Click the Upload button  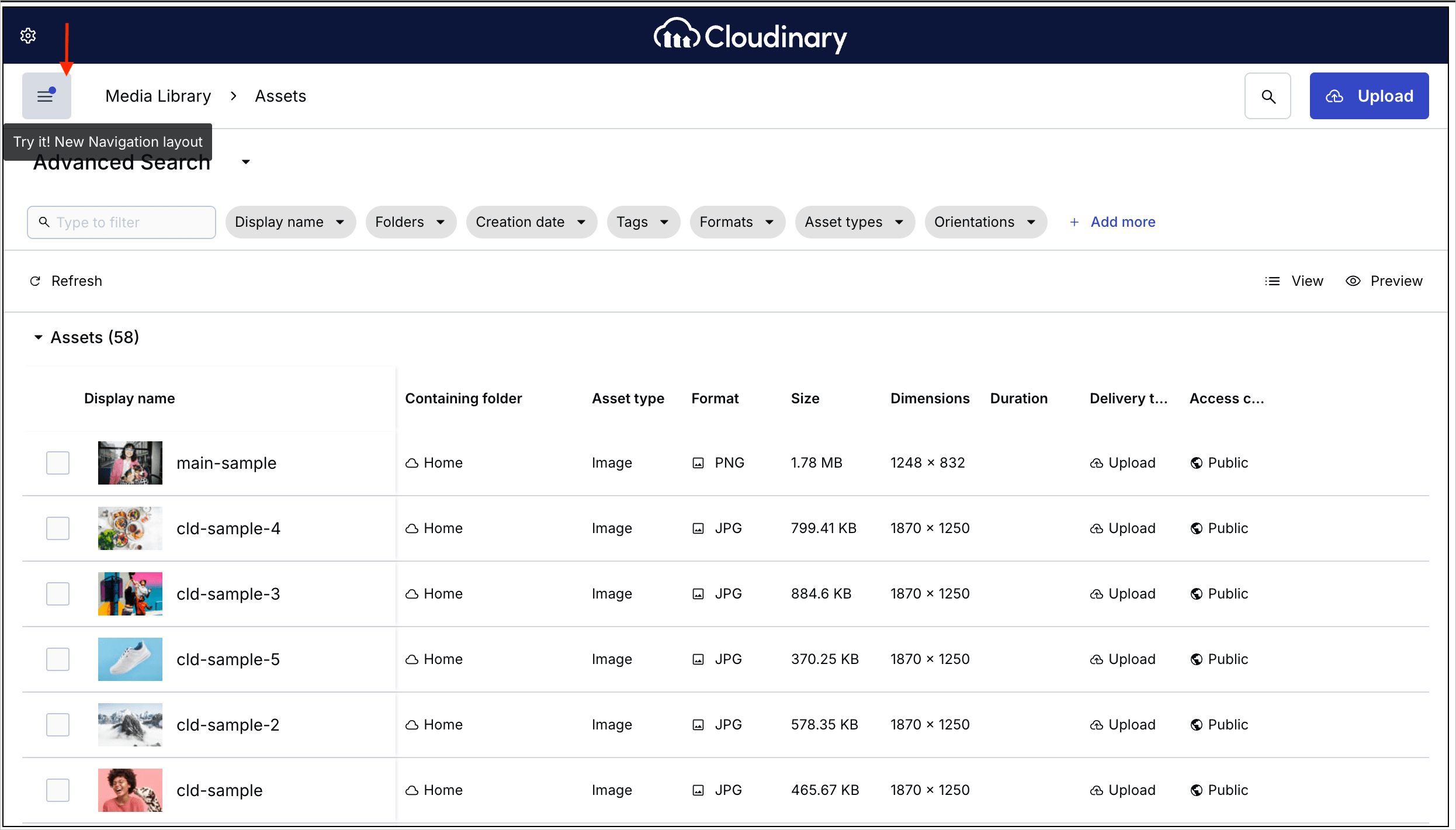[1368, 96]
